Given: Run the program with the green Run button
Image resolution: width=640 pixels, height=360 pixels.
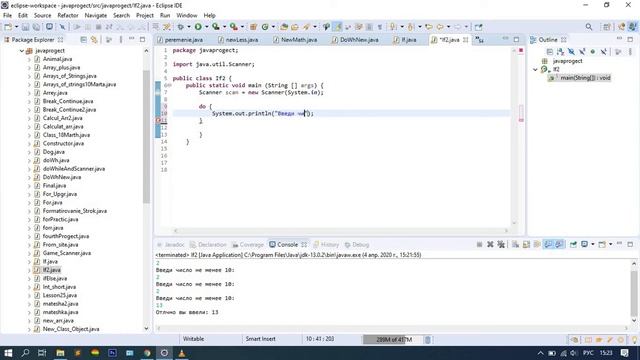Looking at the screenshot, I should 198,27.
